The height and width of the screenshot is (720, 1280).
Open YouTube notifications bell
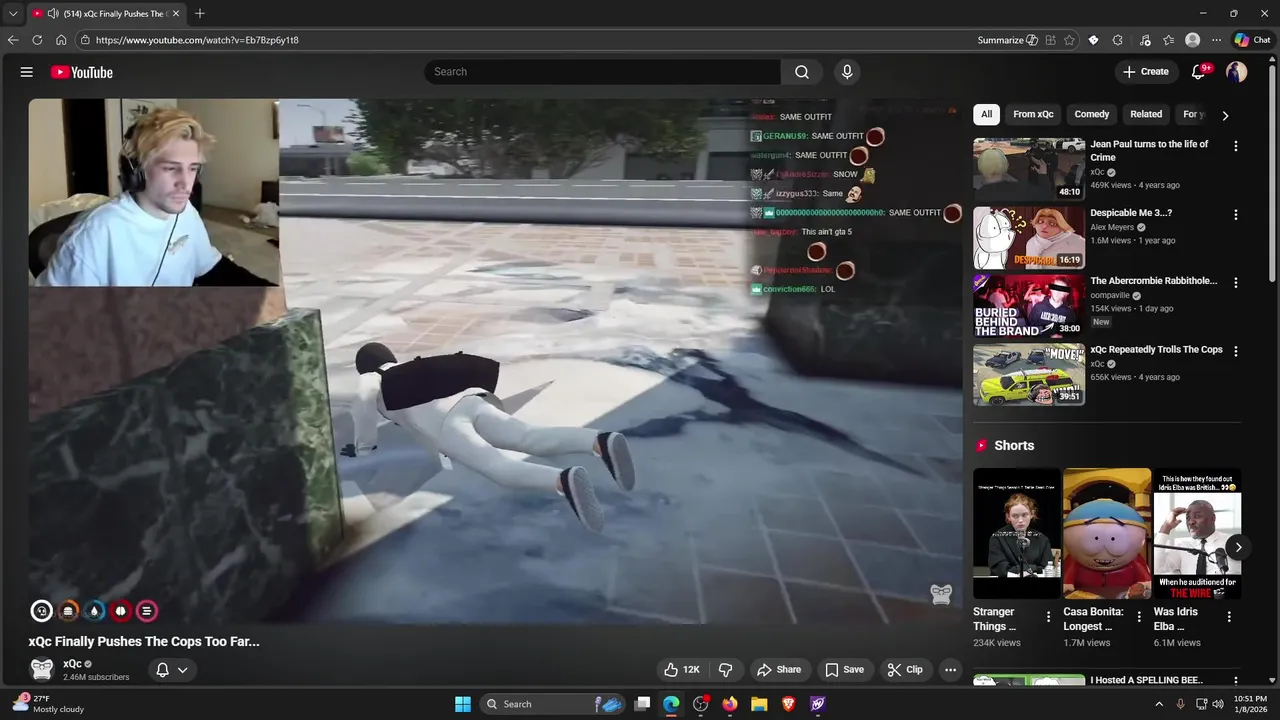[x=1198, y=72]
